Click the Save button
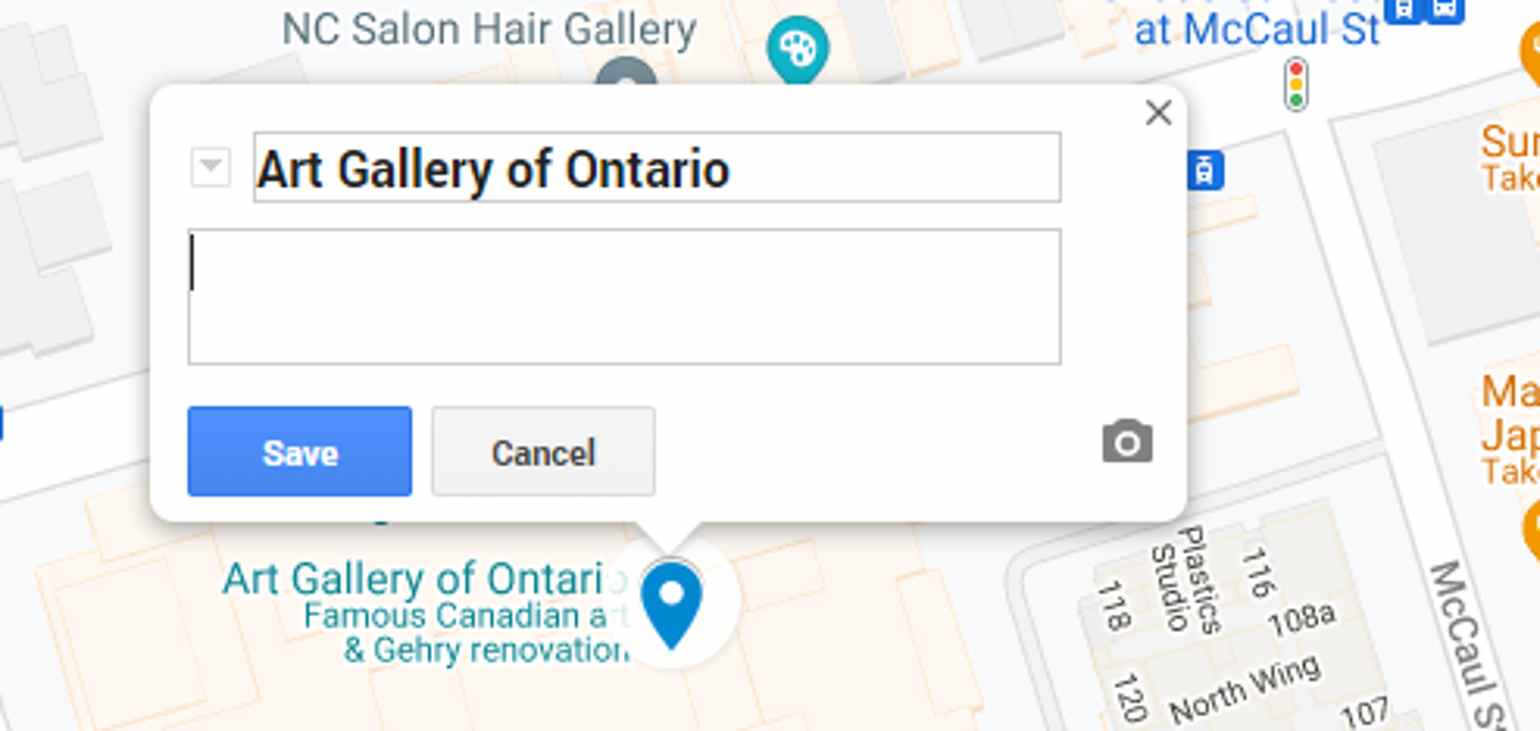This screenshot has width=1540, height=731. 299,452
